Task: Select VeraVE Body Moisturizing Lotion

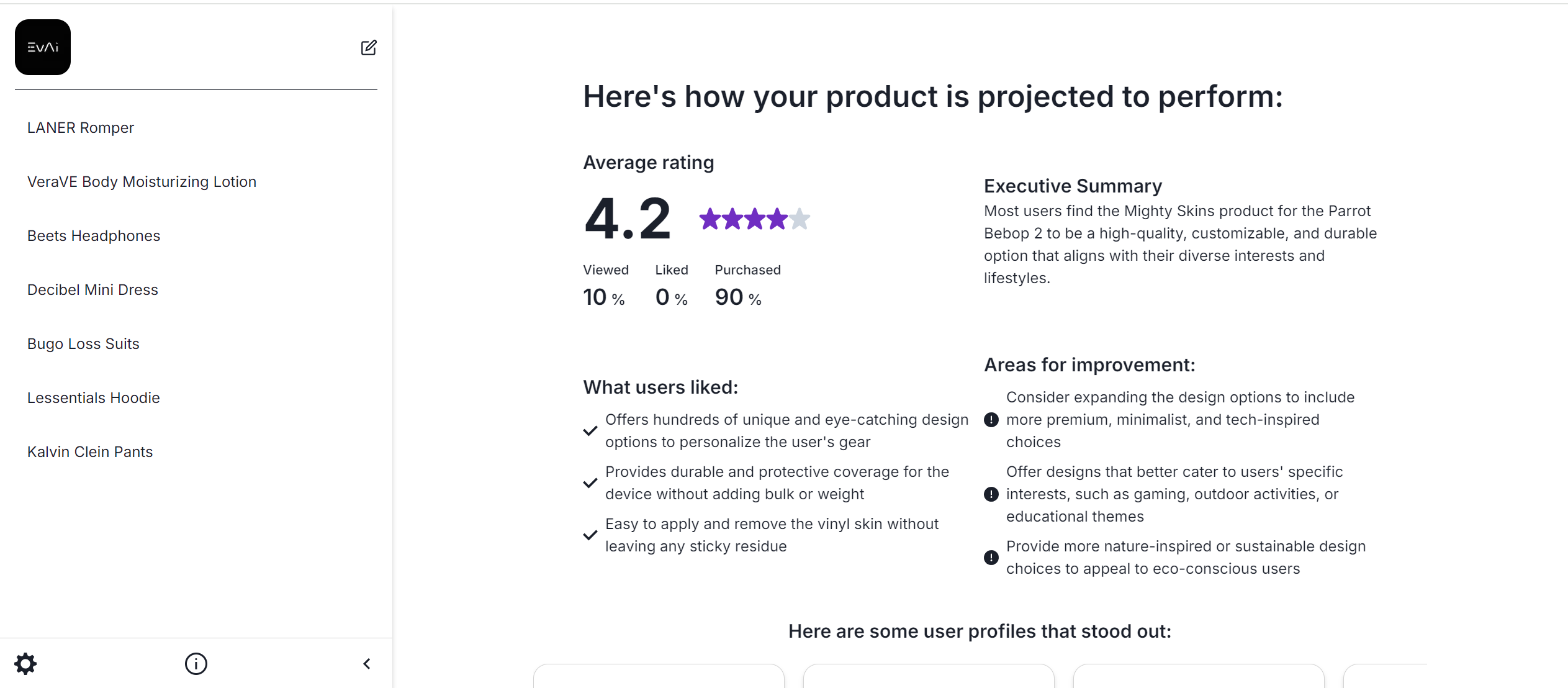Action: (x=142, y=182)
